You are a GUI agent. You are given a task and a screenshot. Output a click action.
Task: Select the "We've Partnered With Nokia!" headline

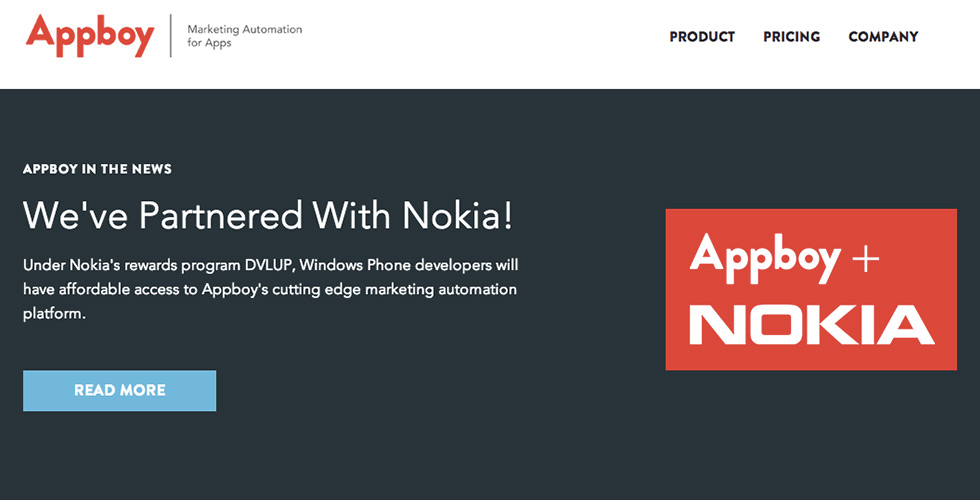pos(268,216)
